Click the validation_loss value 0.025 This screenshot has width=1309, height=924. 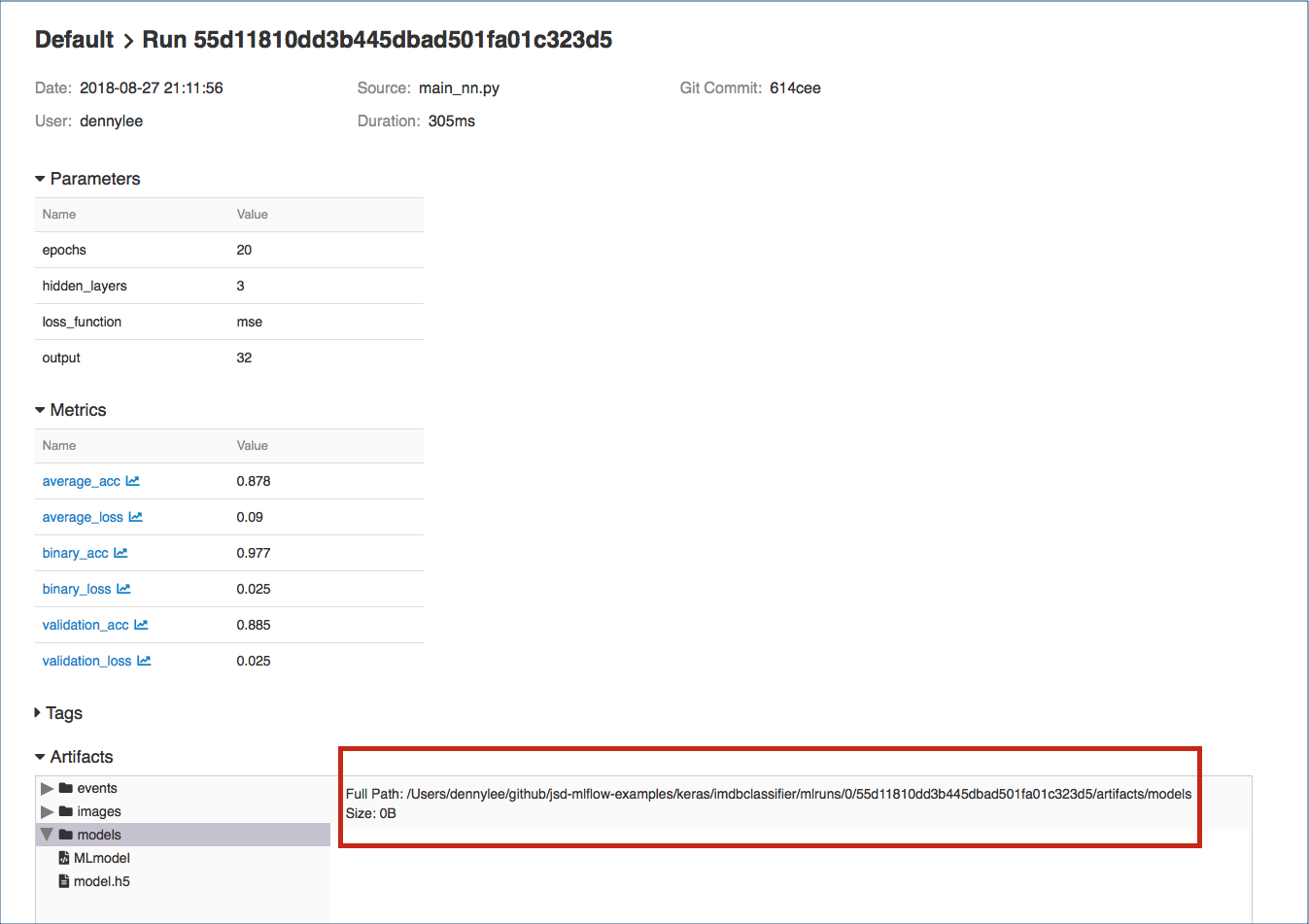click(254, 661)
